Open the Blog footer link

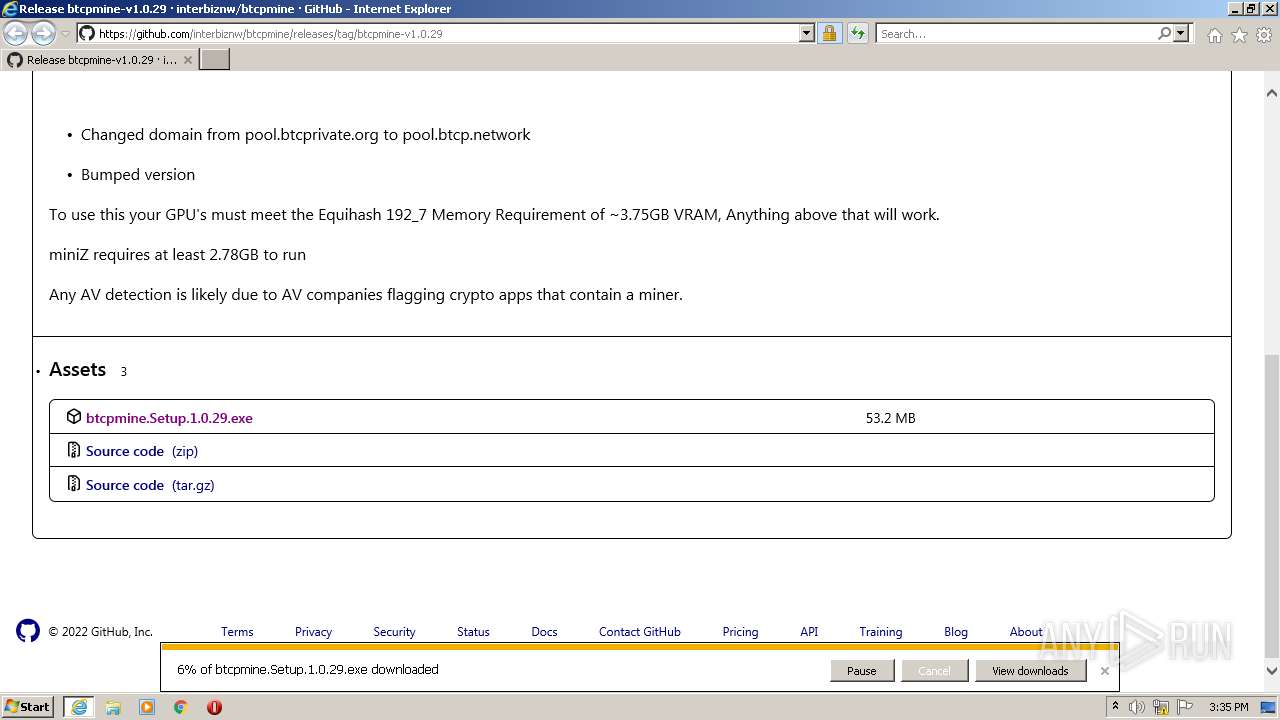click(956, 632)
